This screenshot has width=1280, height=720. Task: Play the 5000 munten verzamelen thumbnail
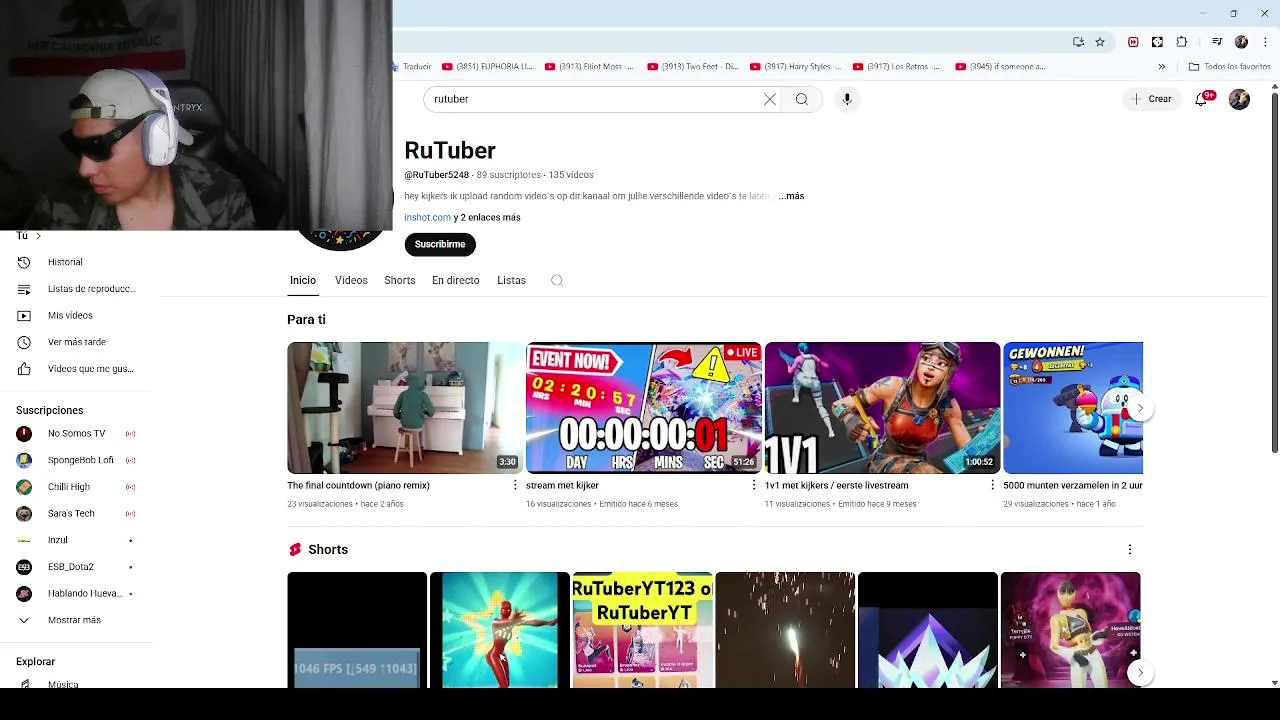pos(1073,408)
